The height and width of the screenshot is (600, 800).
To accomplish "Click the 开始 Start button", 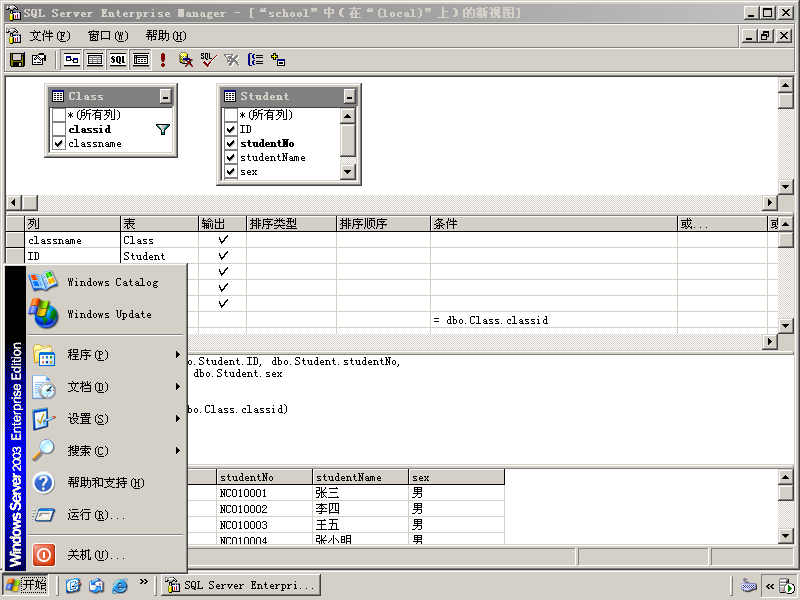I will point(27,585).
